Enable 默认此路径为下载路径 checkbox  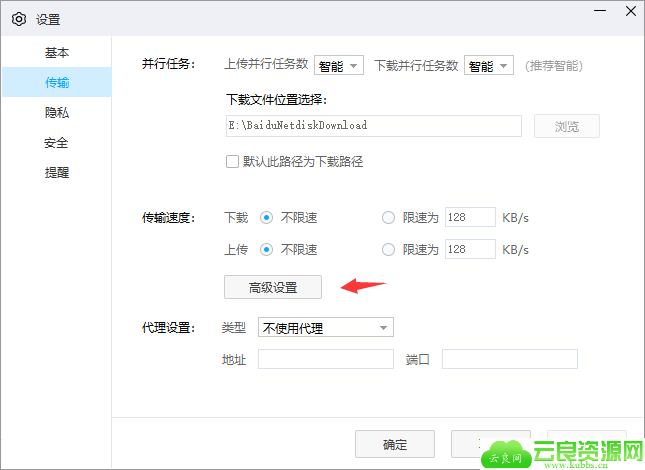tap(232, 161)
